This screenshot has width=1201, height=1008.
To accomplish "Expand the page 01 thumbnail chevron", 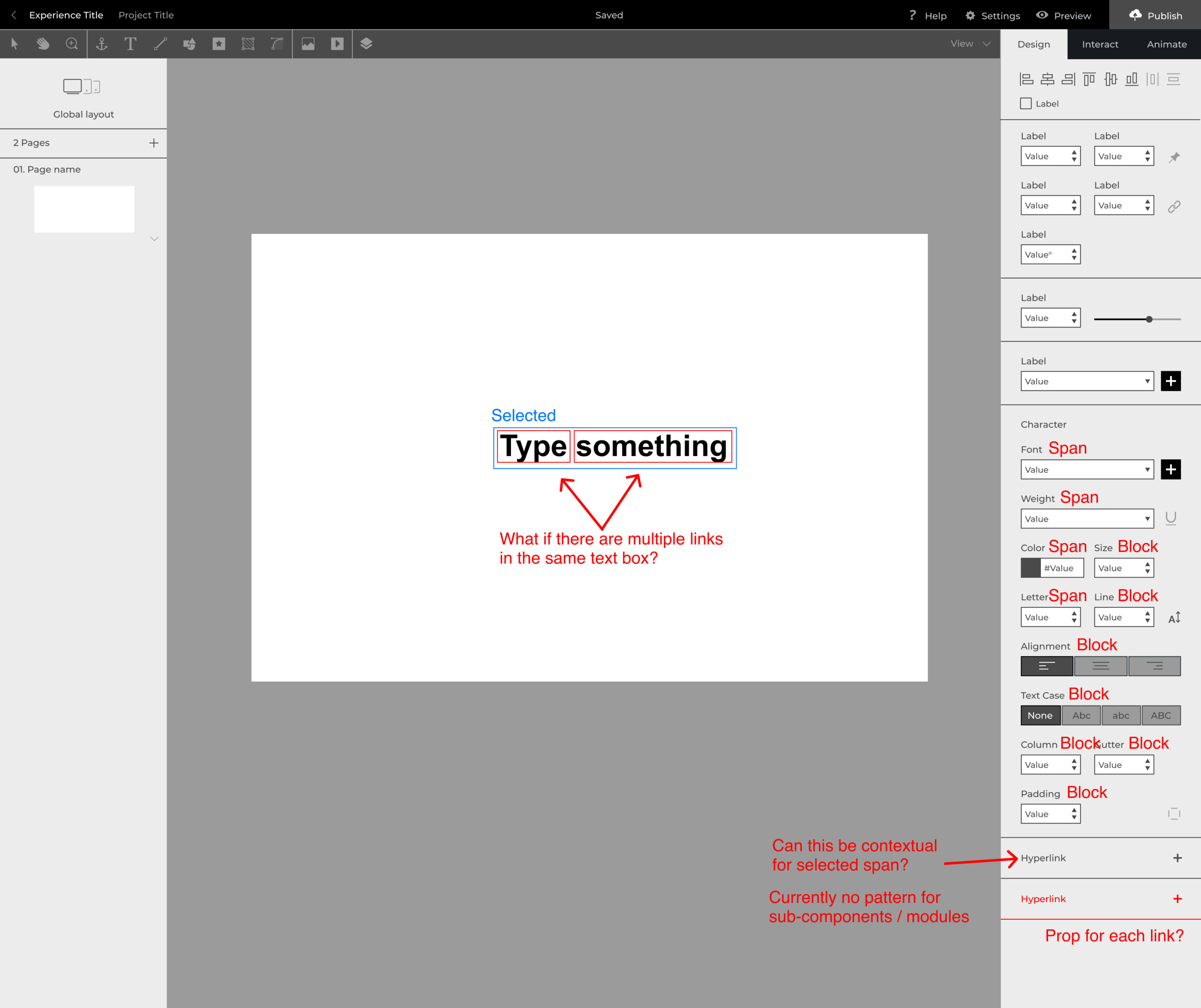I will coord(154,239).
